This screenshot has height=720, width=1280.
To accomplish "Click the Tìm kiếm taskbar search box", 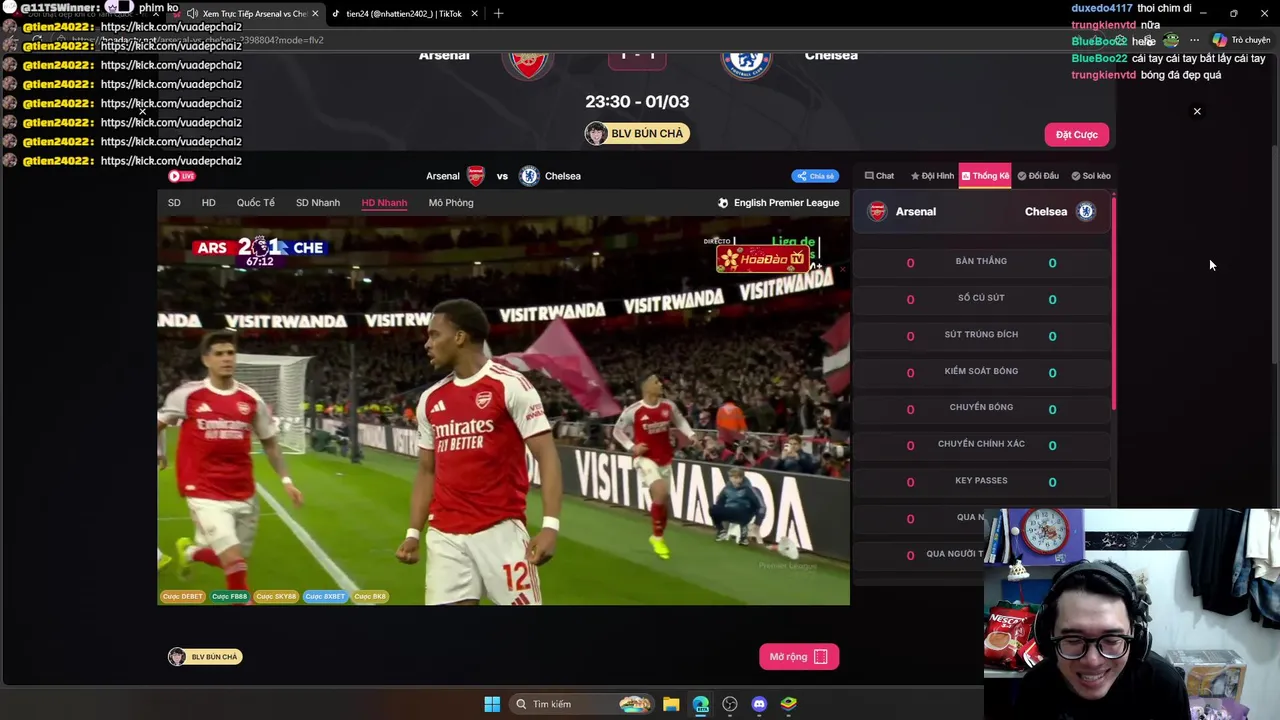I will (x=582, y=704).
